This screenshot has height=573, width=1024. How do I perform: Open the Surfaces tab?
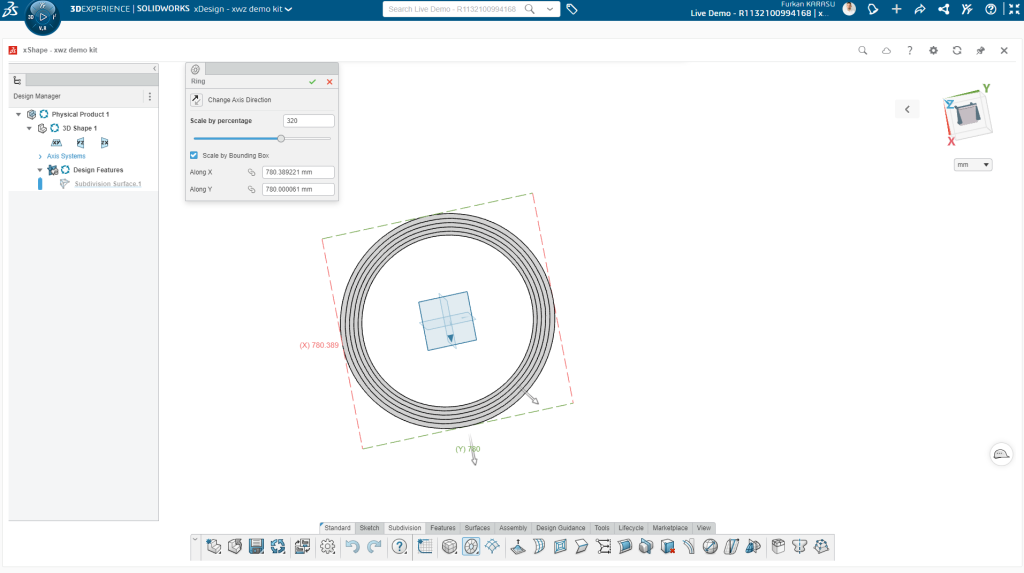[x=477, y=527]
